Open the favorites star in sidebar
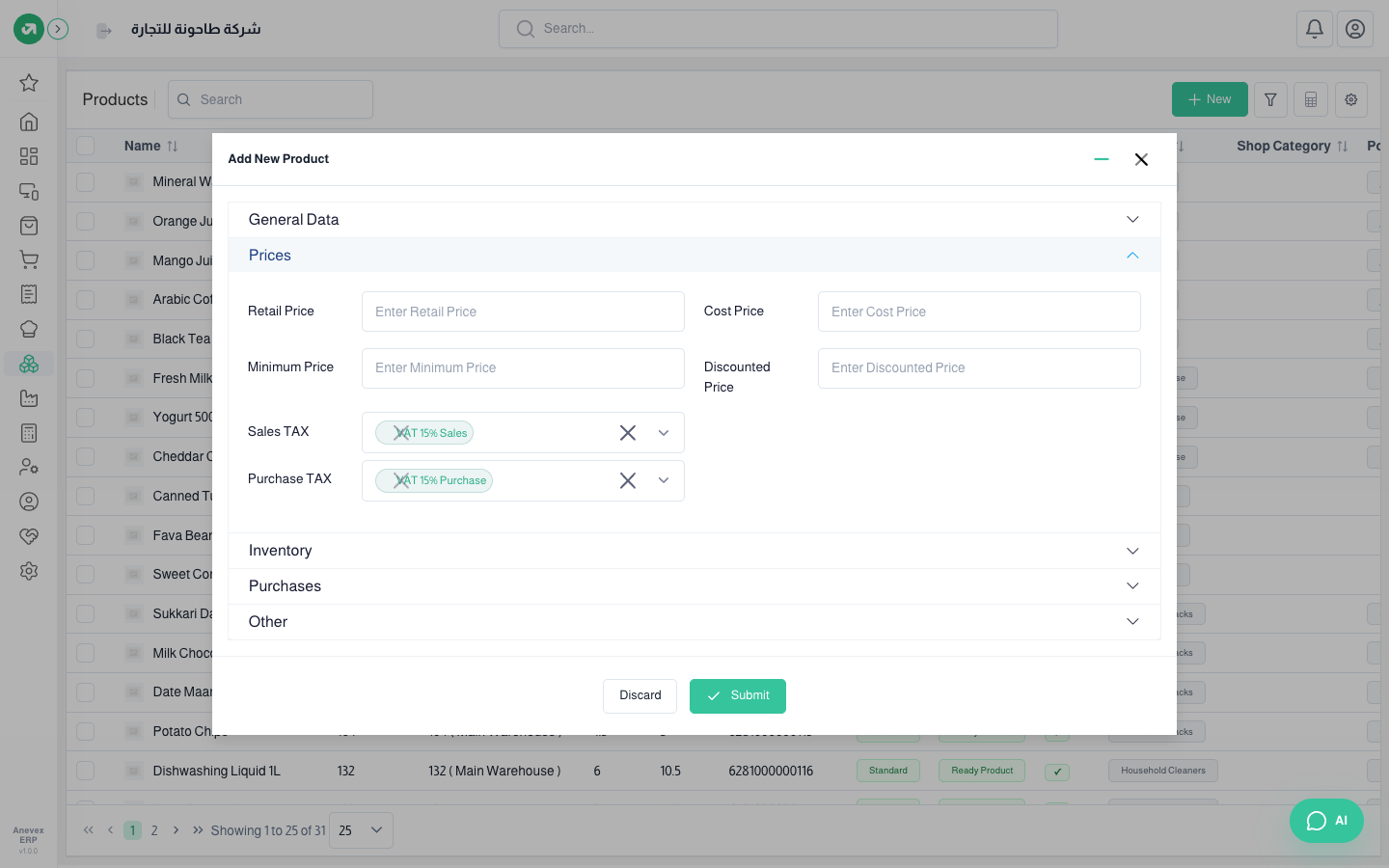Screen dimensions: 1389x868 pyautogui.click(x=29, y=83)
